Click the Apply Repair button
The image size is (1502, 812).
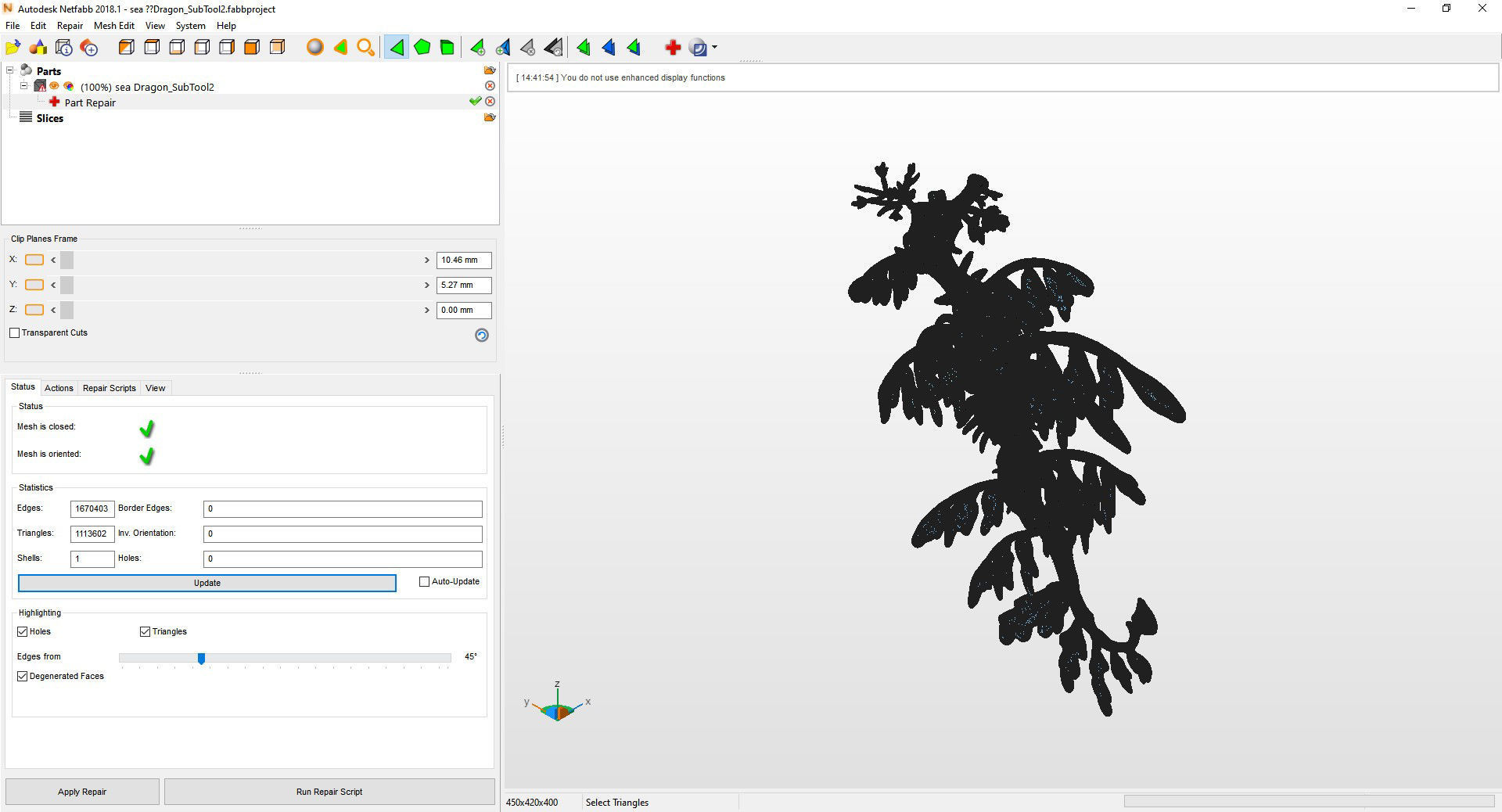pyautogui.click(x=82, y=792)
